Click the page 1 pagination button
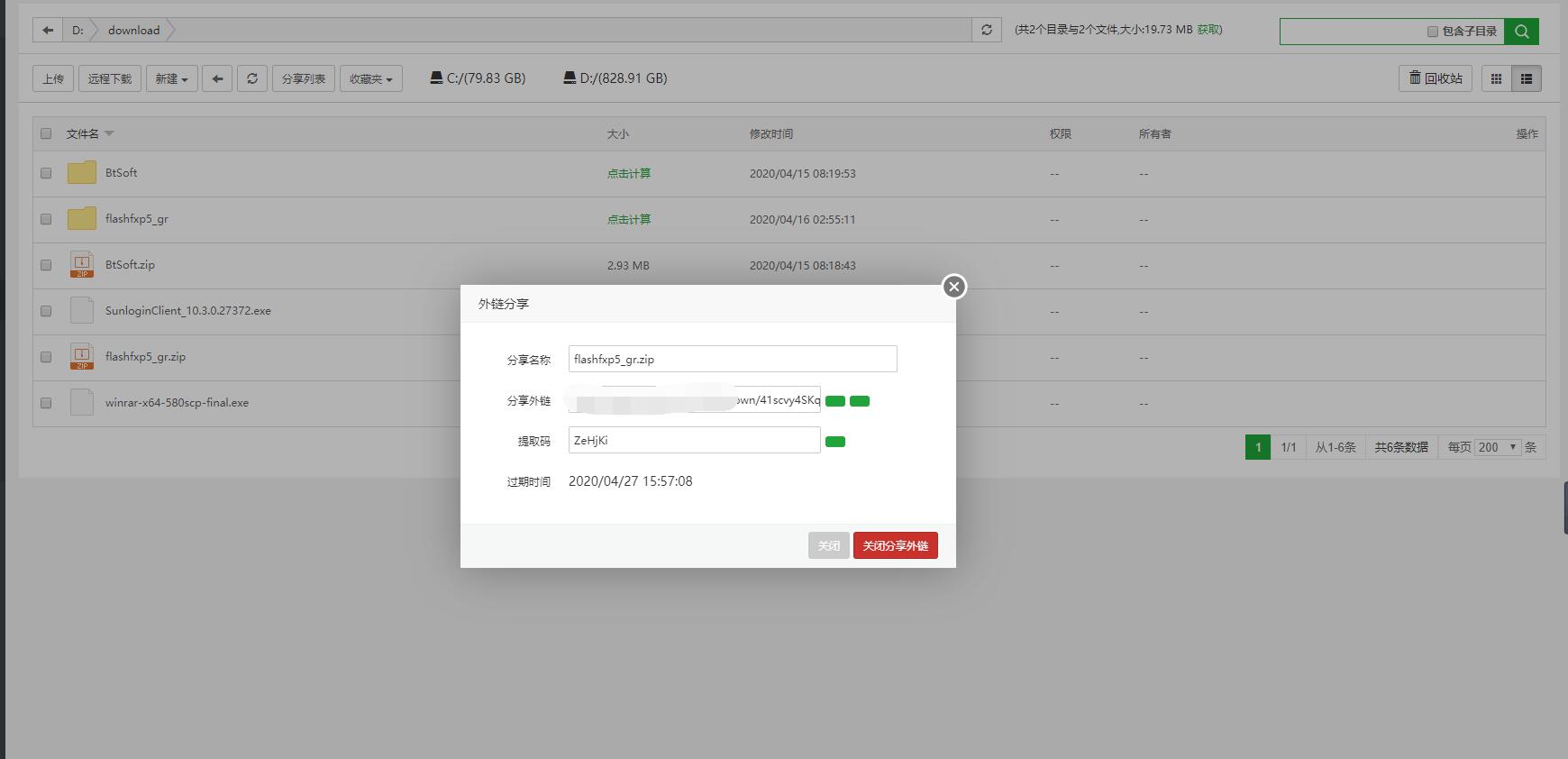This screenshot has height=759, width=1568. tap(1258, 447)
